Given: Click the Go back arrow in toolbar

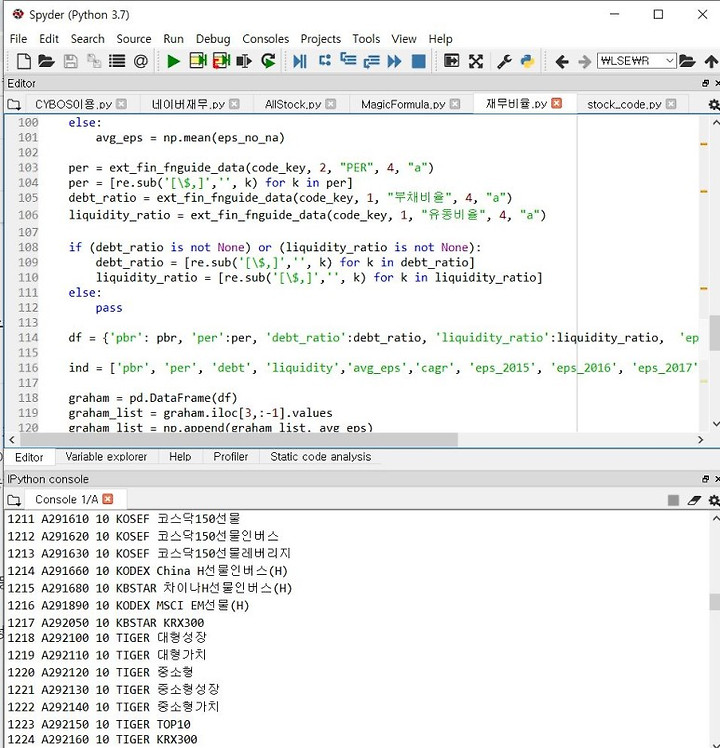Looking at the screenshot, I should point(562,62).
